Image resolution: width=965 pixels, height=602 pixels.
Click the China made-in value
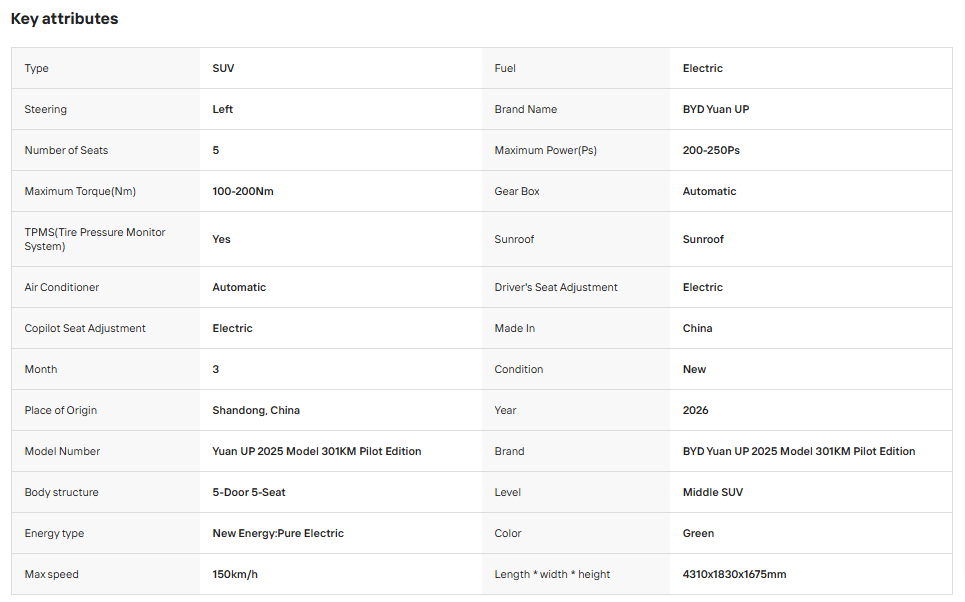697,328
